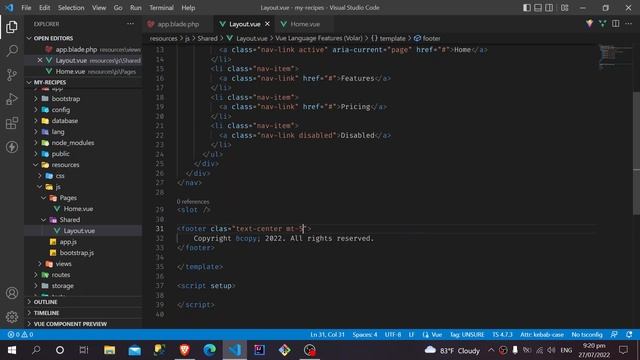This screenshot has width=640, height=360.
Task: Open the Source Control view
Action: [12, 75]
